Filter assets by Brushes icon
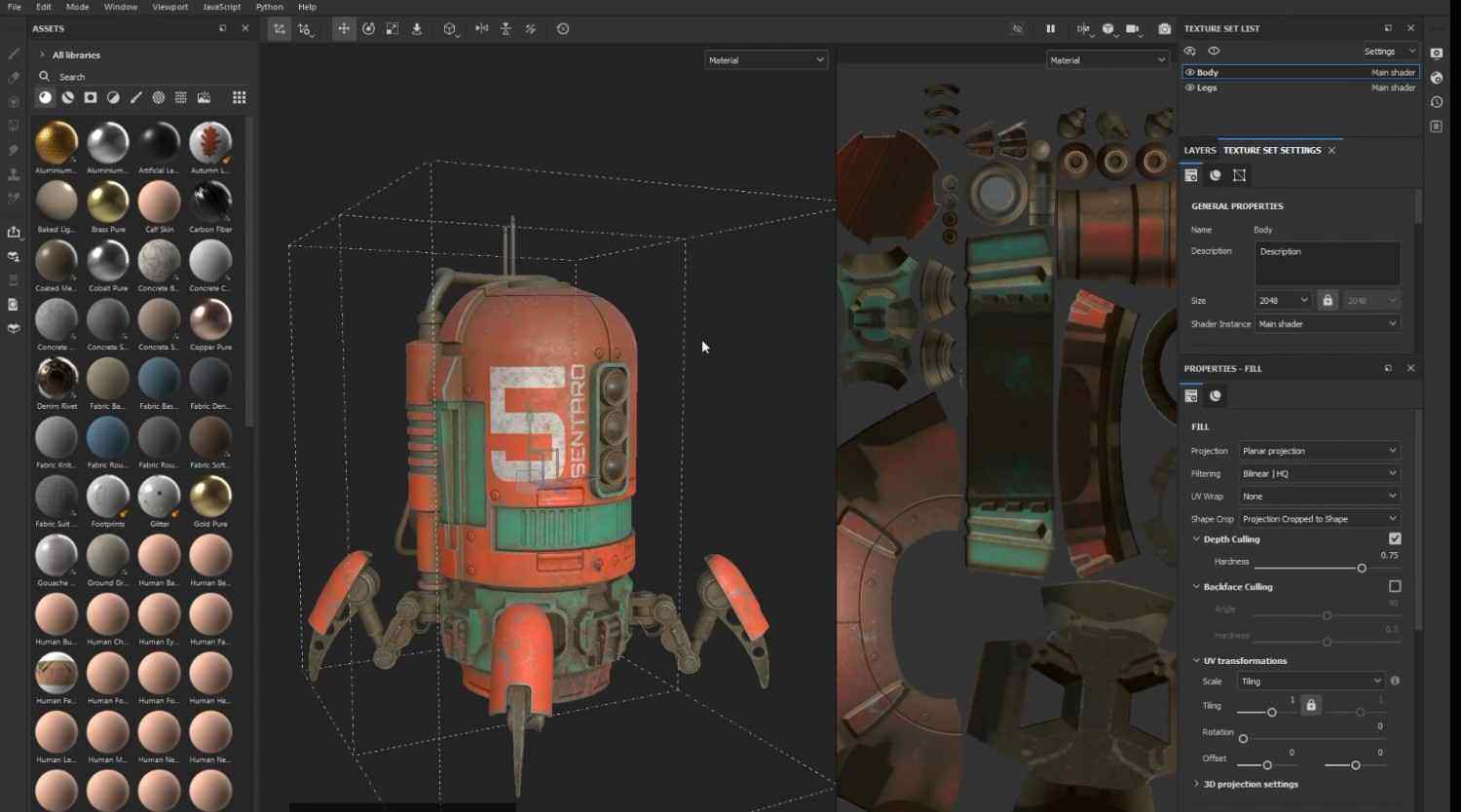Viewport: 1461px width, 812px height. (x=136, y=97)
